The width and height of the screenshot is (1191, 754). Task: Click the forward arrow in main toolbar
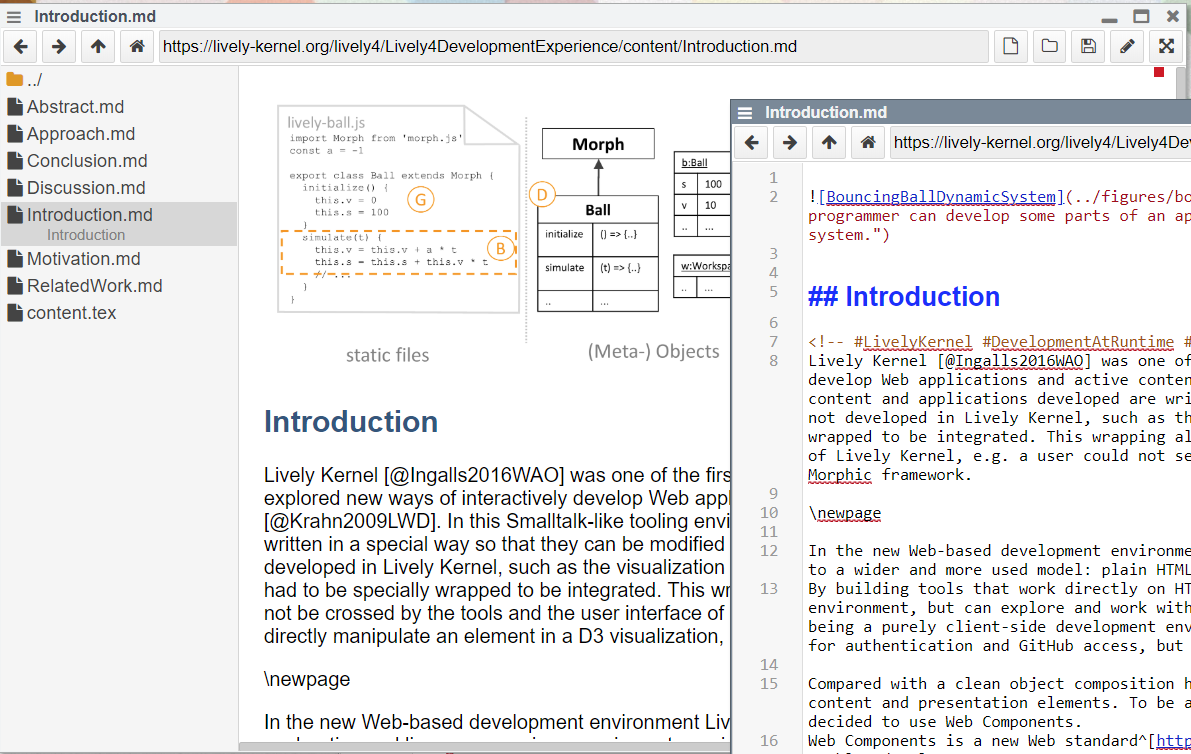click(x=59, y=46)
